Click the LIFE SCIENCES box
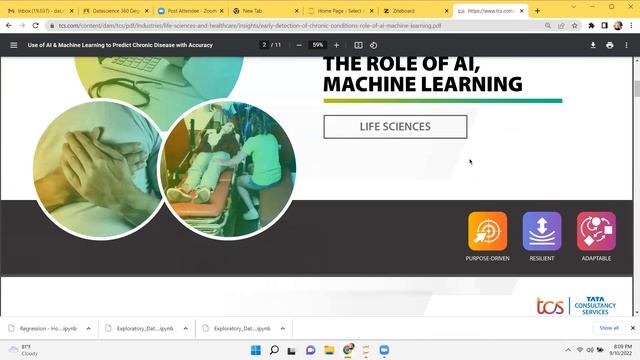This screenshot has width=640, height=360. point(395,127)
